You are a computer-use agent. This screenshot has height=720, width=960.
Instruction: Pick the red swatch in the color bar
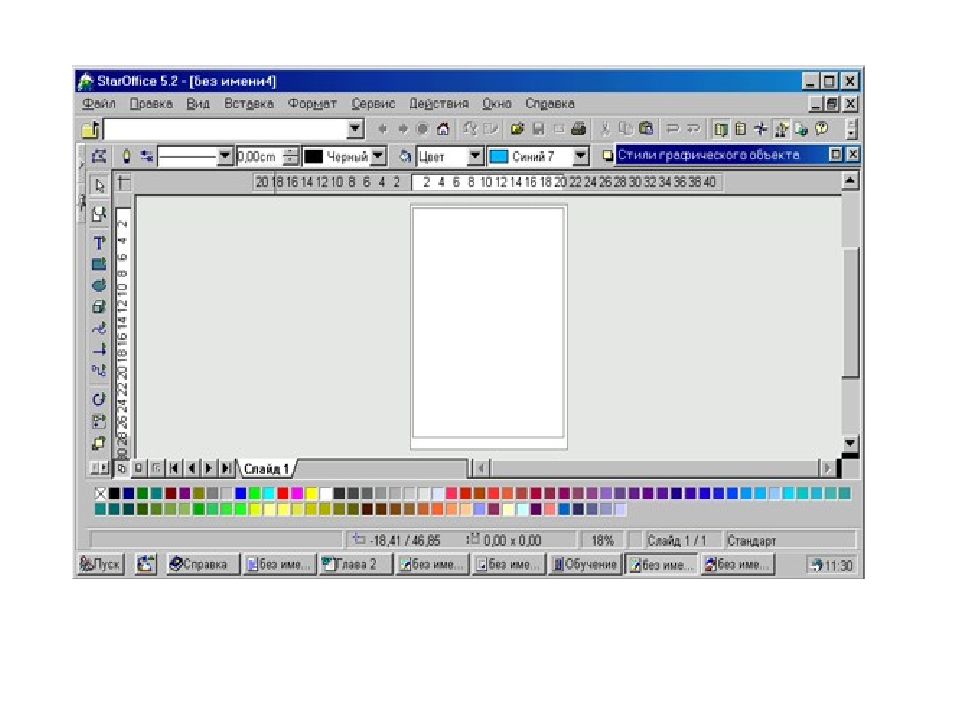(282, 493)
